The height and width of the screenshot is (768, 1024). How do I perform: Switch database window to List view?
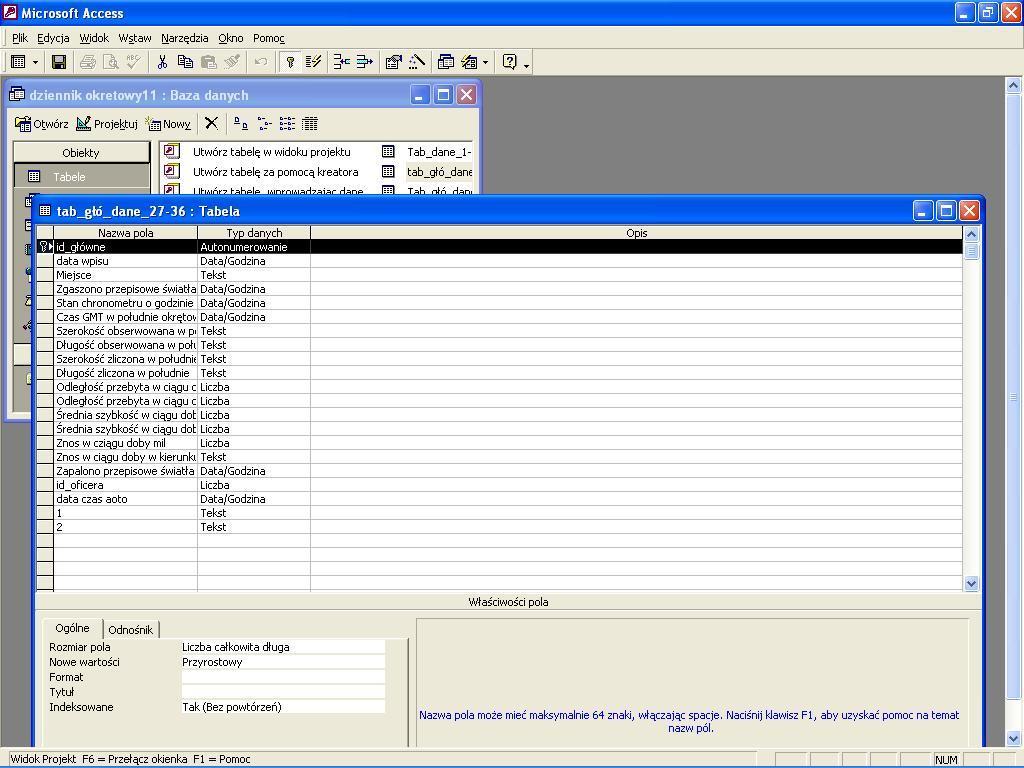(287, 123)
